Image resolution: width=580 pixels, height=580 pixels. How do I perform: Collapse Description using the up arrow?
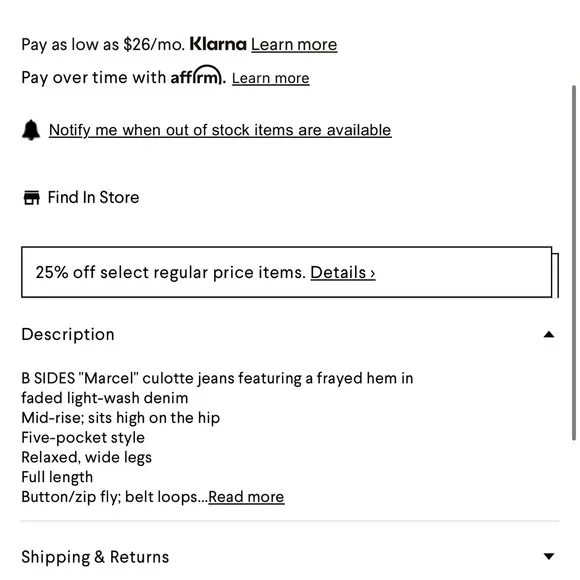(549, 335)
